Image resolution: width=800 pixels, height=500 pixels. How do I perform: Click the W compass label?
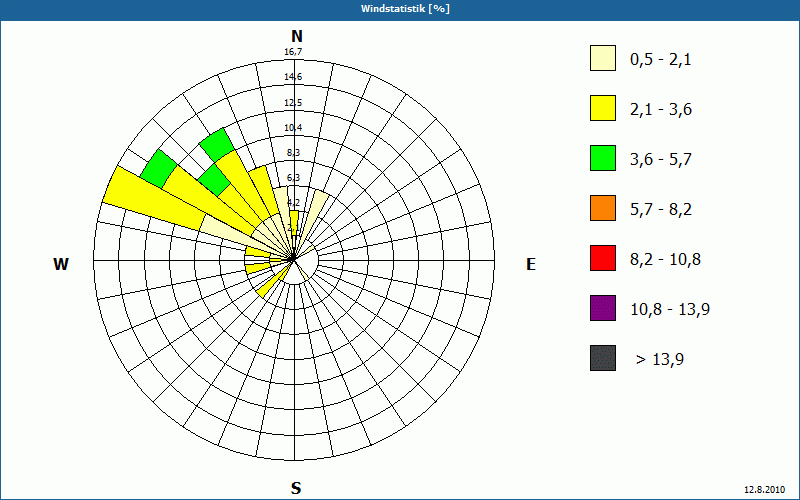click(61, 264)
